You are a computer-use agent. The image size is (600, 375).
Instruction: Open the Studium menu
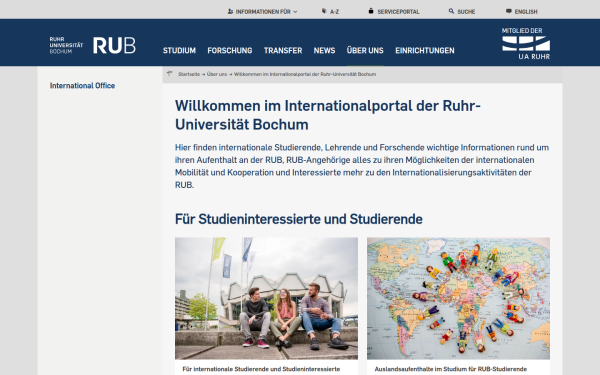(179, 51)
